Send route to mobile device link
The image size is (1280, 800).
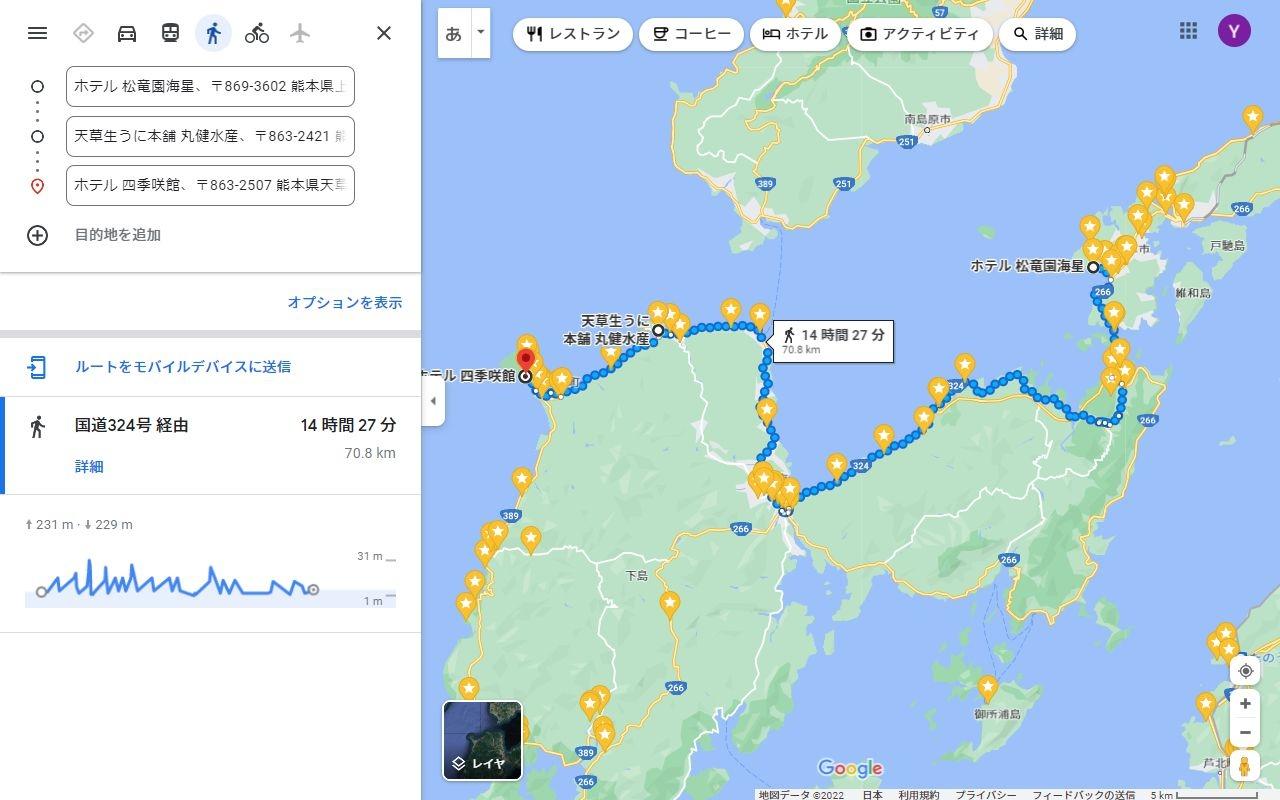point(183,367)
